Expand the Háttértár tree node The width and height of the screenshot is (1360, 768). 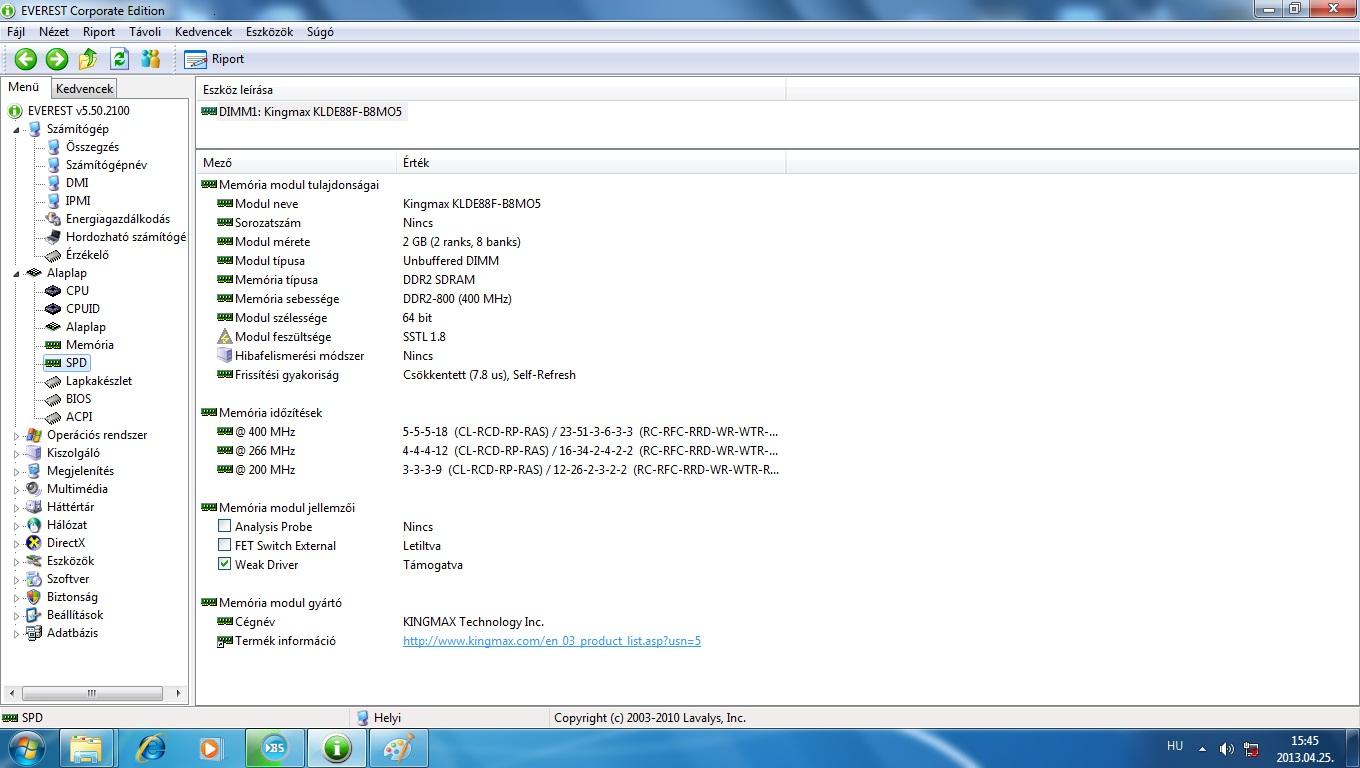16,507
